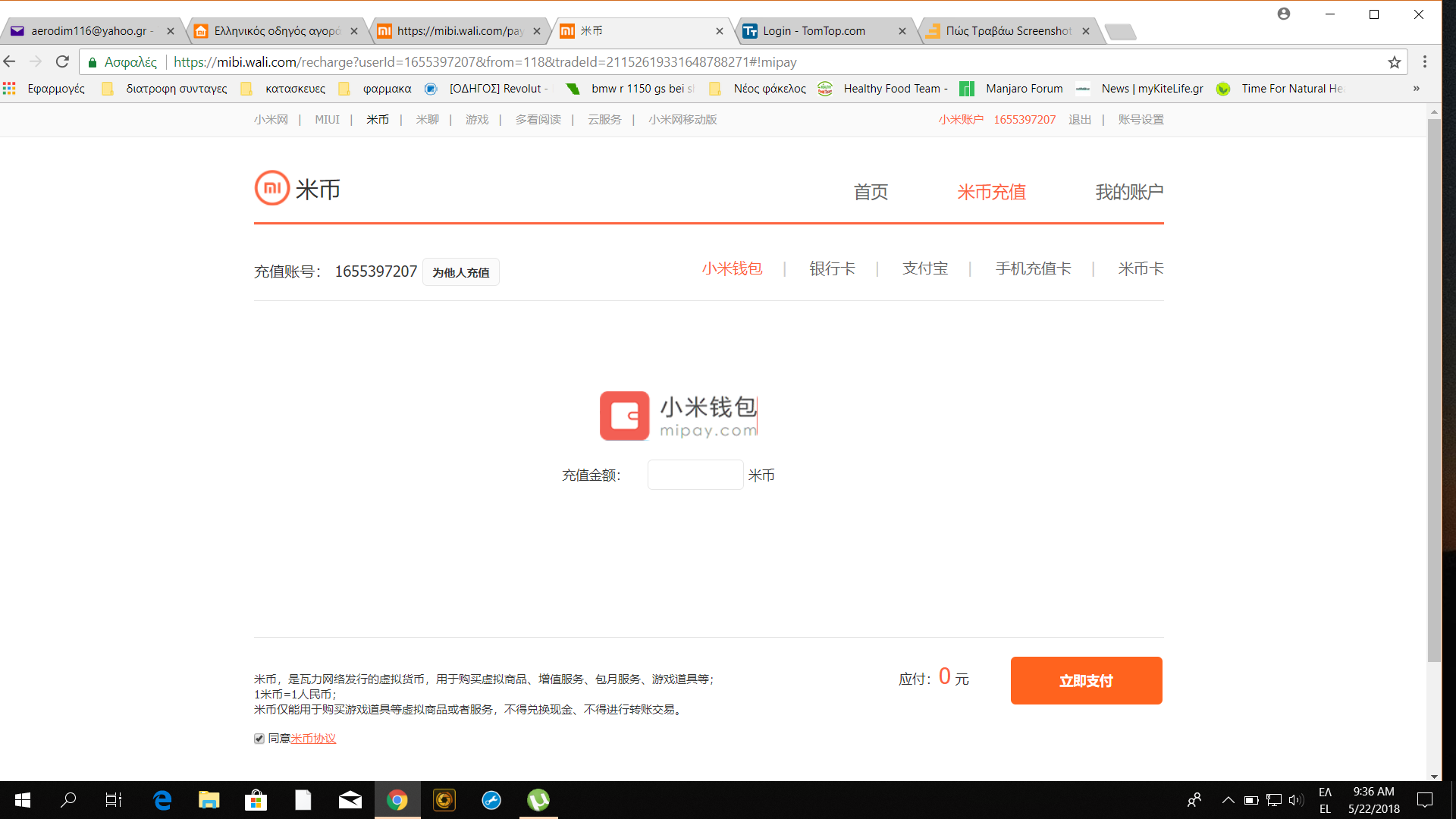Open Chrome's three-dot menu
Screen dimensions: 1456x819
tap(1425, 62)
